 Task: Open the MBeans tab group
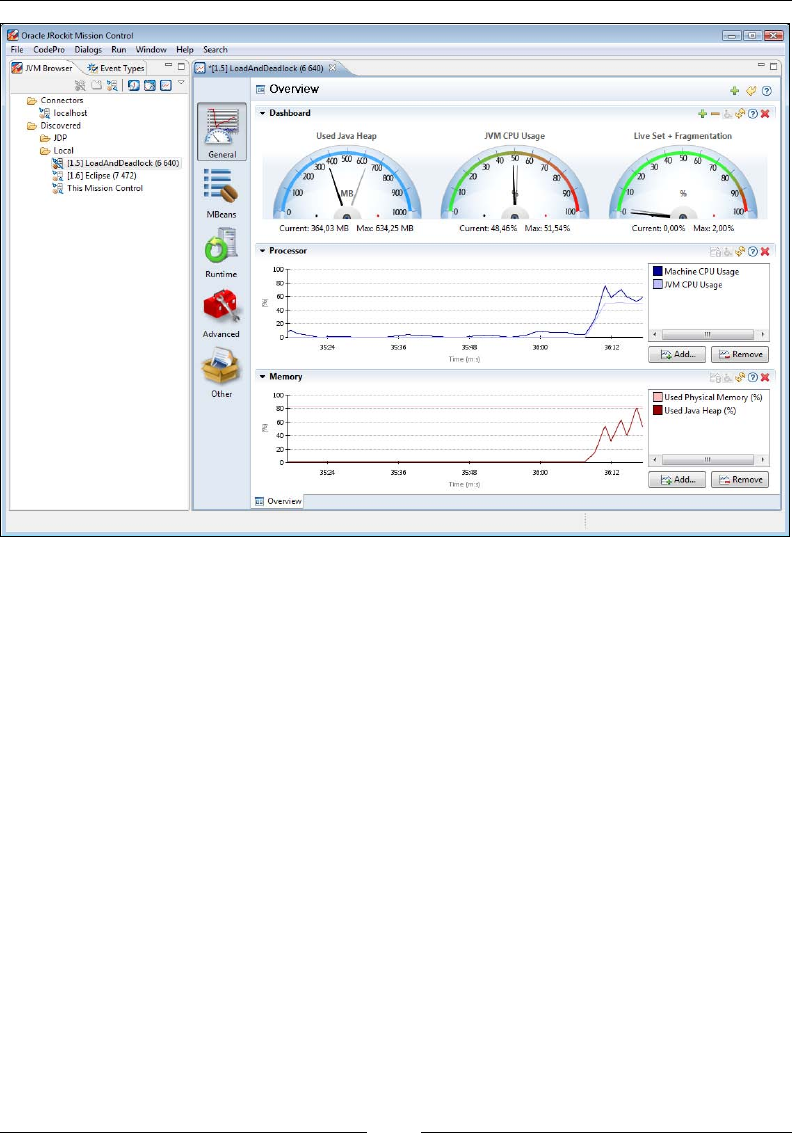click(x=221, y=193)
